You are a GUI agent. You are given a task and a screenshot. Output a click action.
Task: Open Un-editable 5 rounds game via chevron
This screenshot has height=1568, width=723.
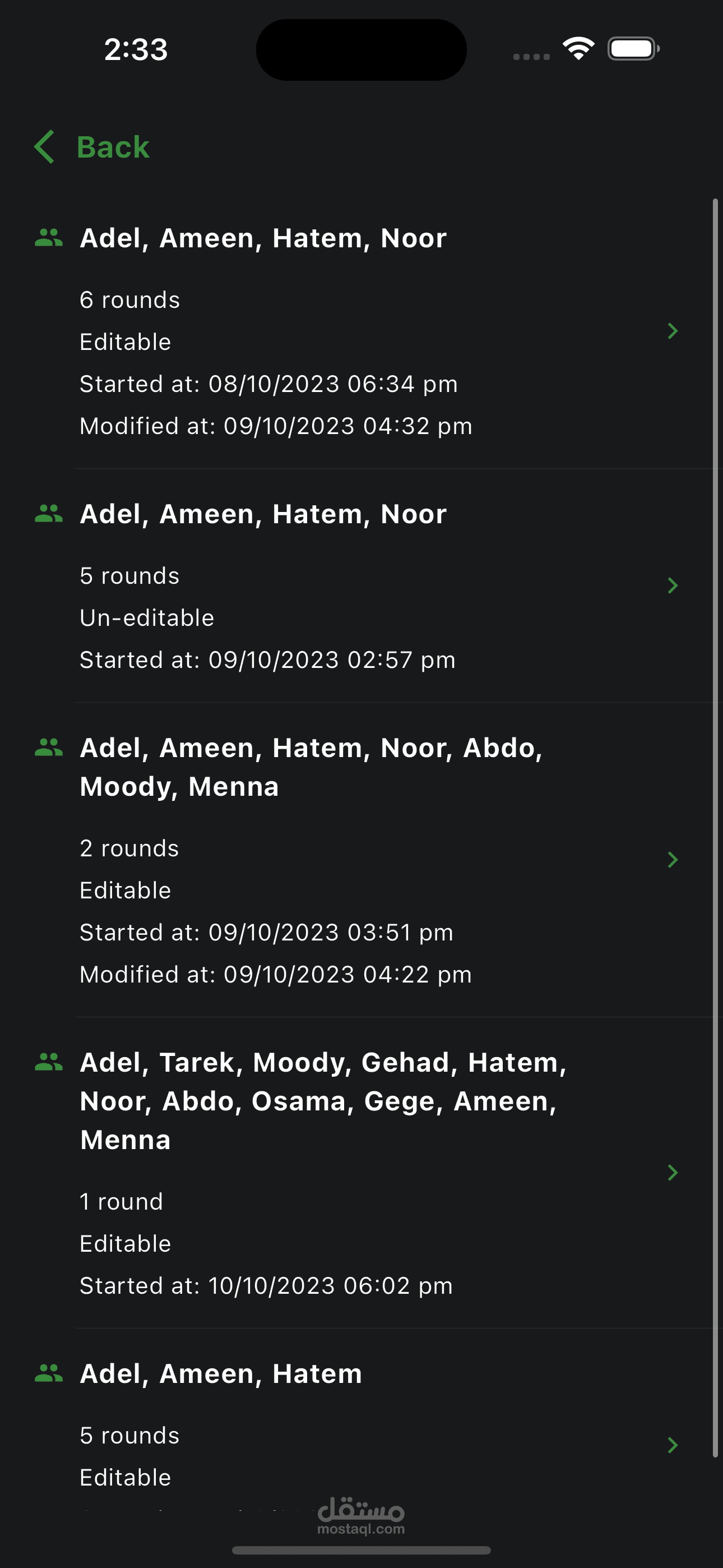pos(673,585)
